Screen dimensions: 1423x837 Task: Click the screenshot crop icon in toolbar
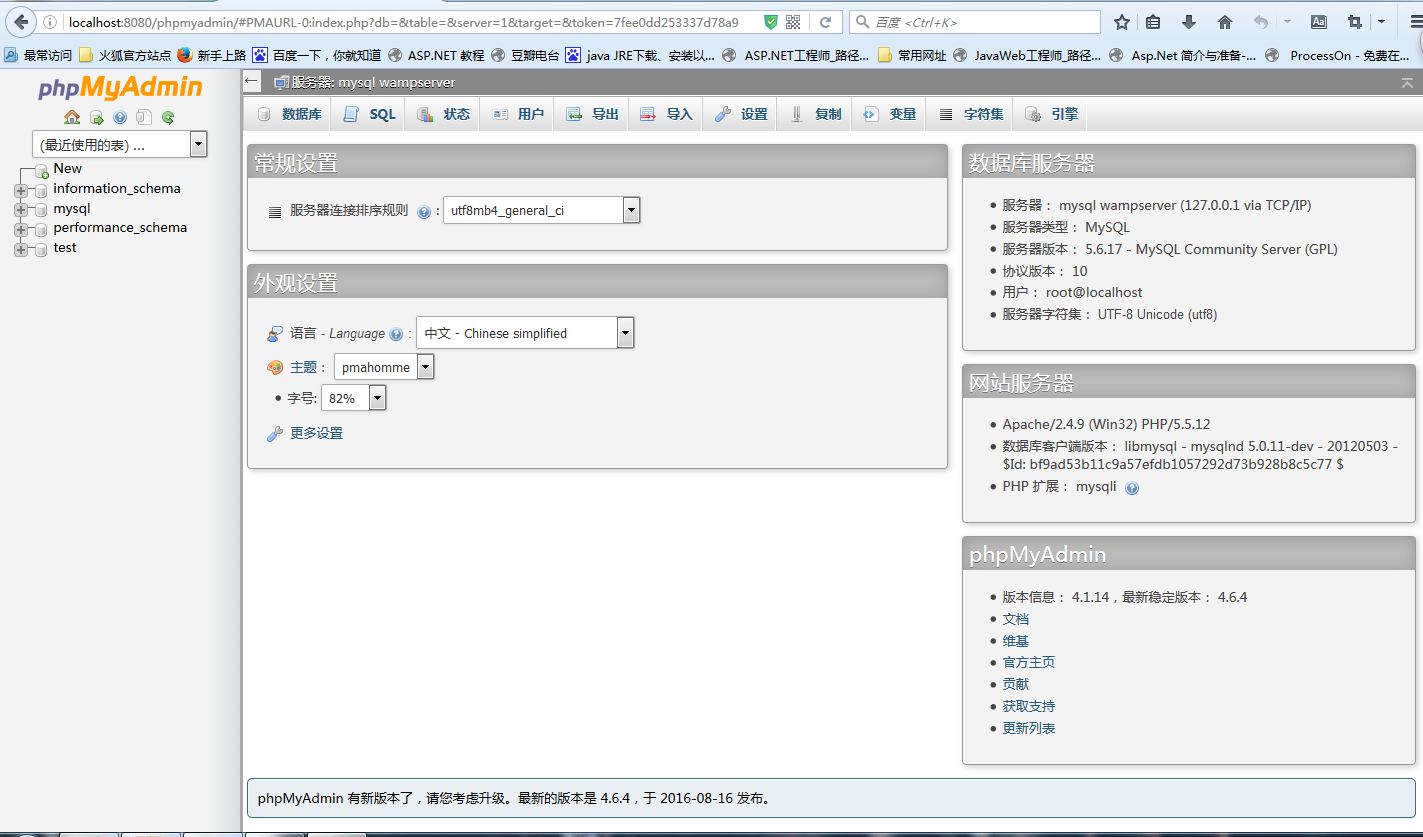click(1355, 22)
